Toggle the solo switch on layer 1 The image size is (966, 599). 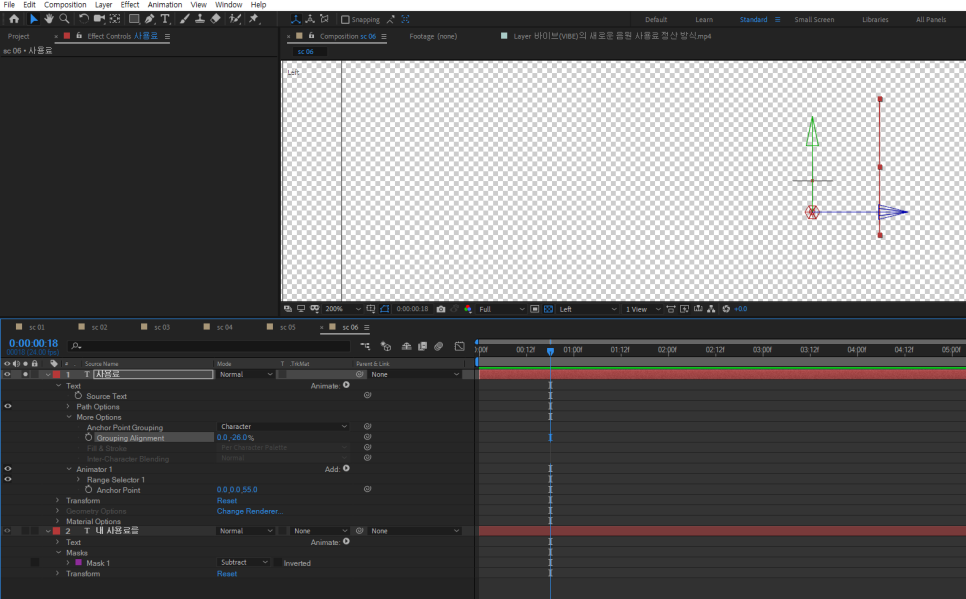tap(25, 375)
